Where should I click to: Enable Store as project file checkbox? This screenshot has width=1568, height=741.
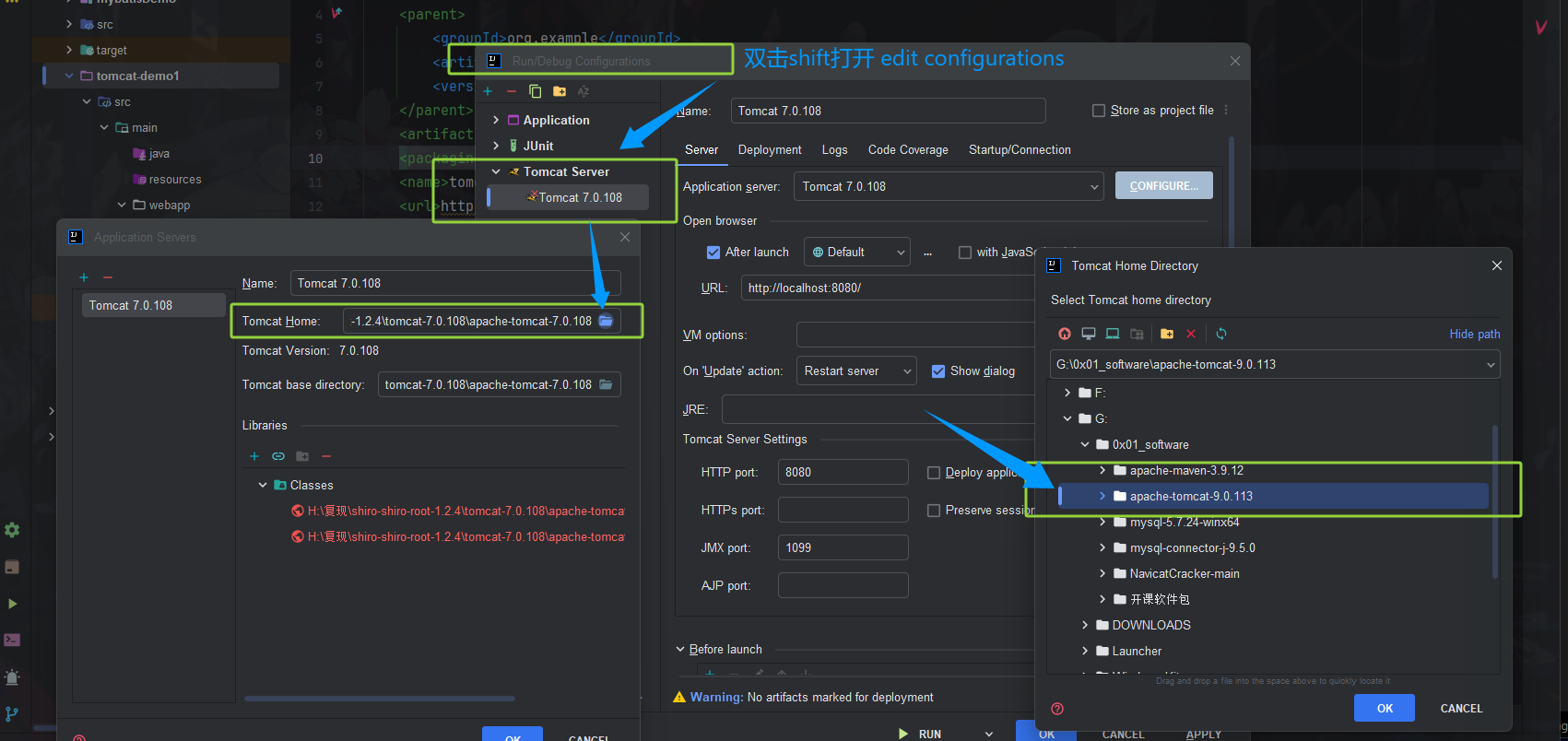pyautogui.click(x=1099, y=111)
